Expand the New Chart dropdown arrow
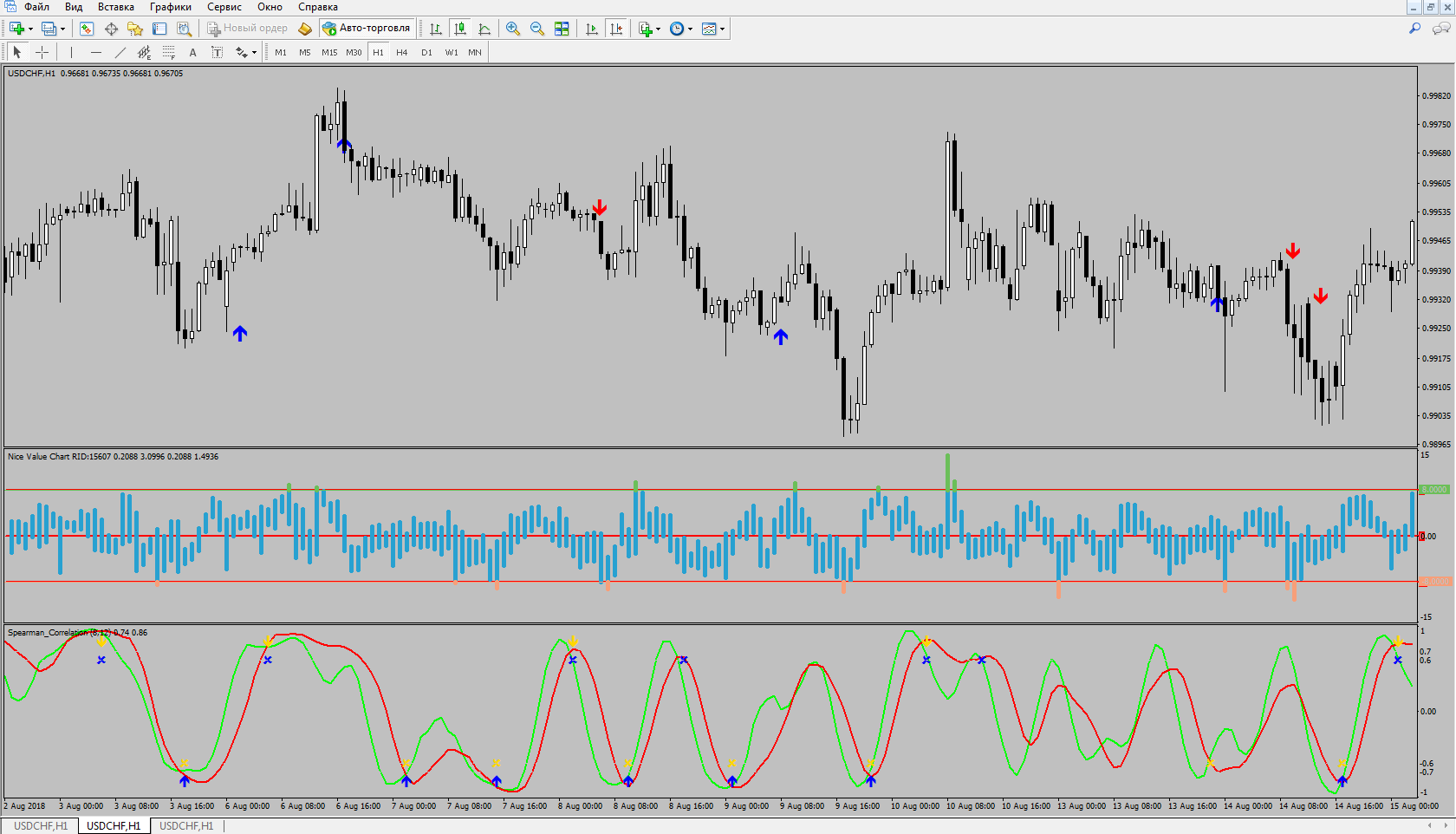The width and height of the screenshot is (1456, 834). (30, 29)
